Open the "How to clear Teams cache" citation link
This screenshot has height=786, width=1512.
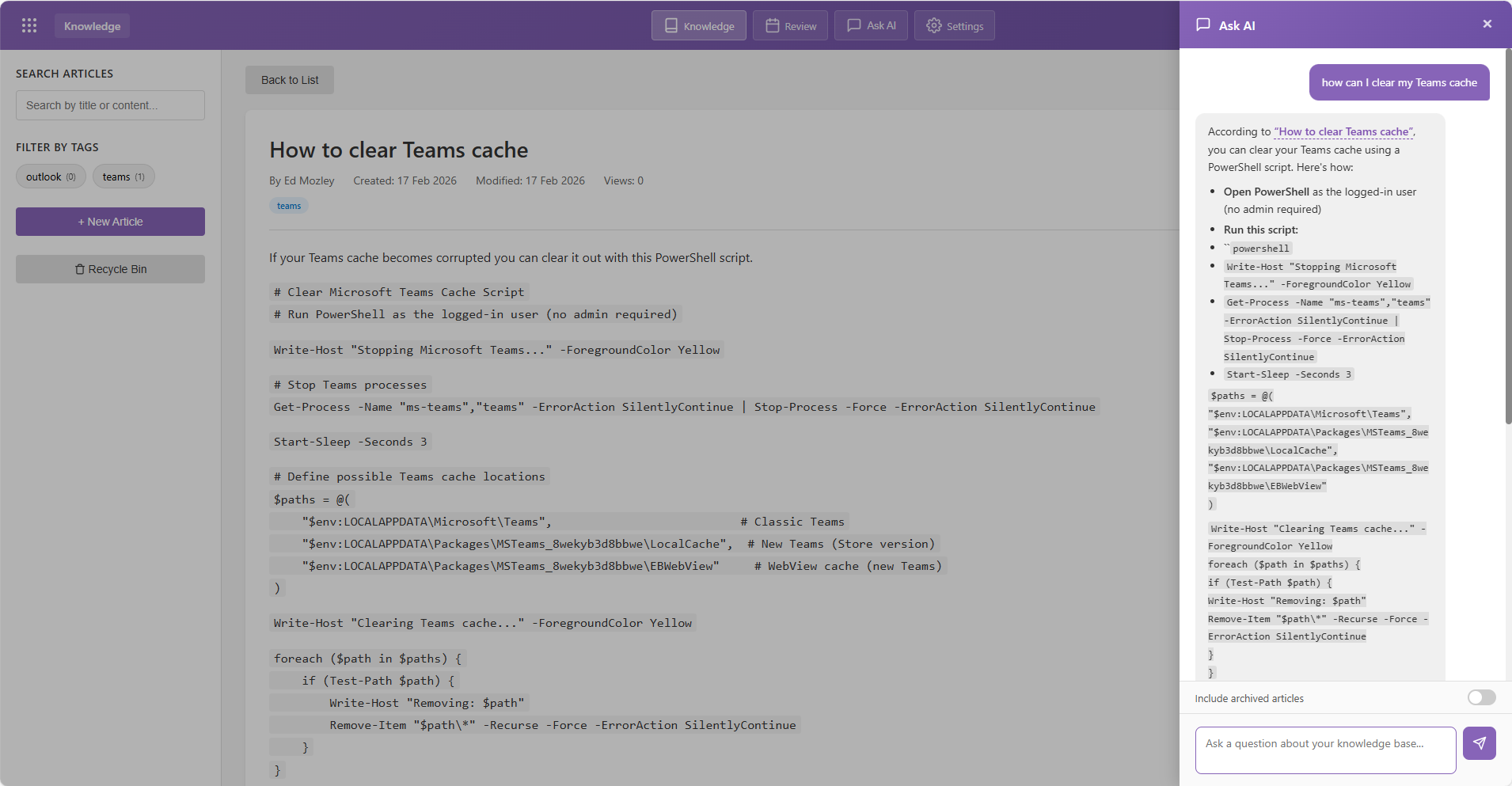[1343, 131]
